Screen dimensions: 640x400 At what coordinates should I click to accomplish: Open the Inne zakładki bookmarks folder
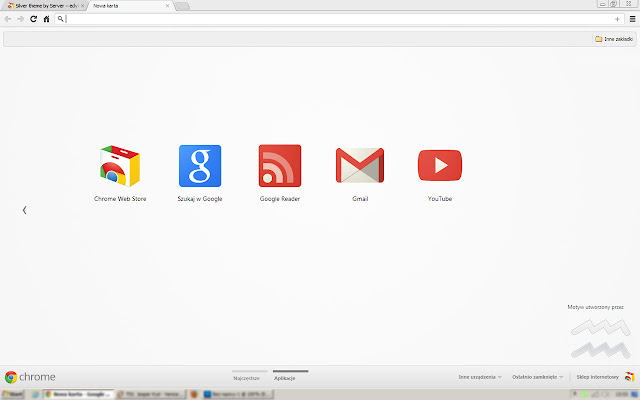(x=614, y=39)
